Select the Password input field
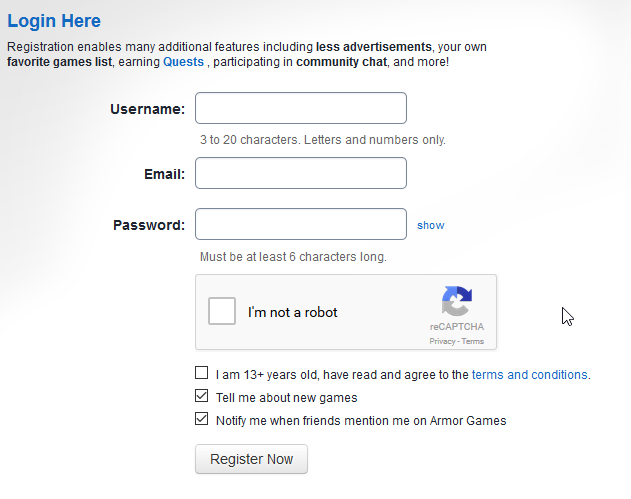The image size is (631, 499). click(301, 224)
